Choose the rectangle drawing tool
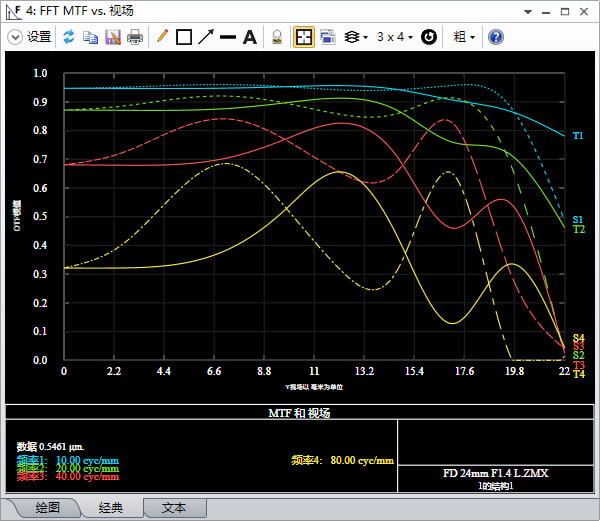 184,37
